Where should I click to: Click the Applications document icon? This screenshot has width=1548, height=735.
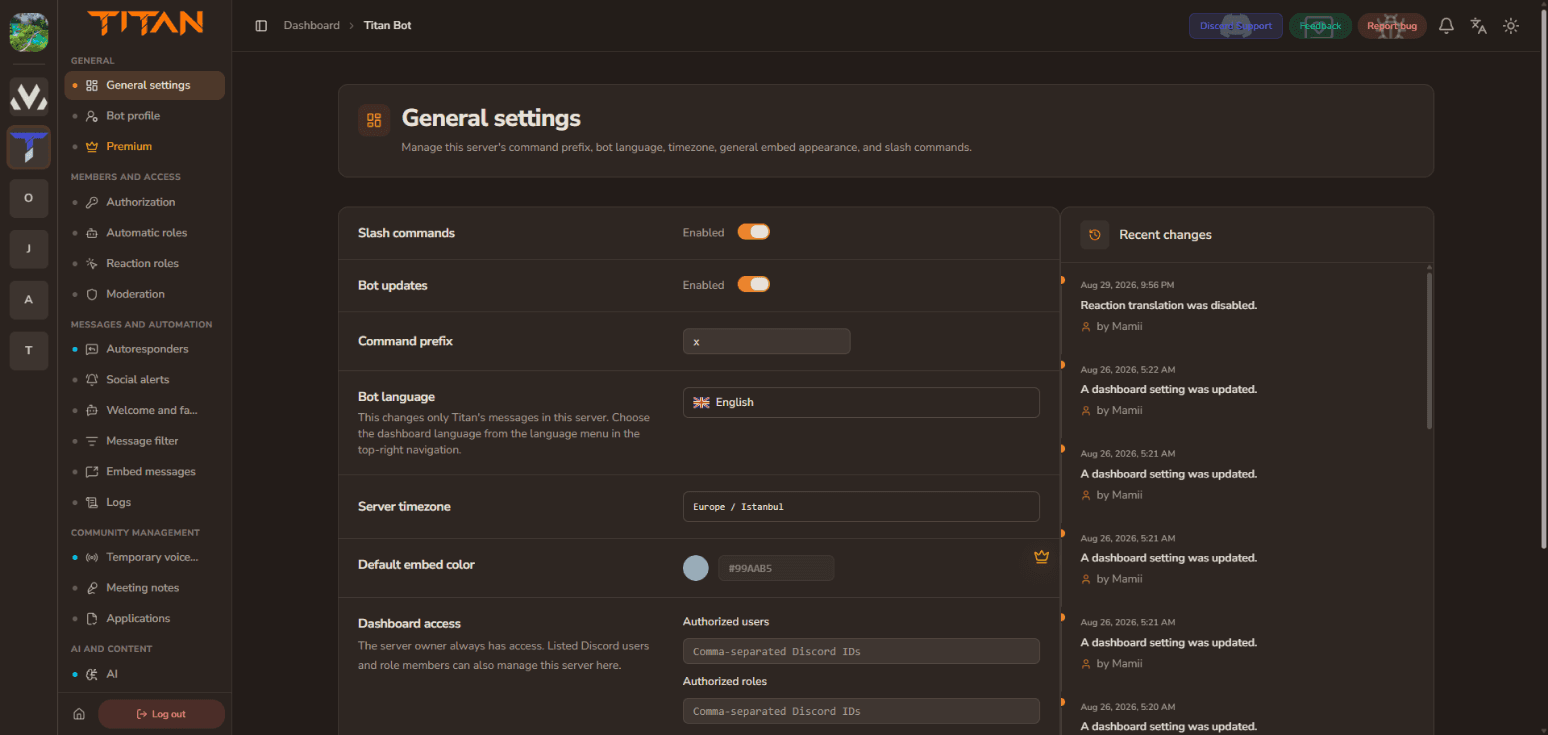coord(92,619)
